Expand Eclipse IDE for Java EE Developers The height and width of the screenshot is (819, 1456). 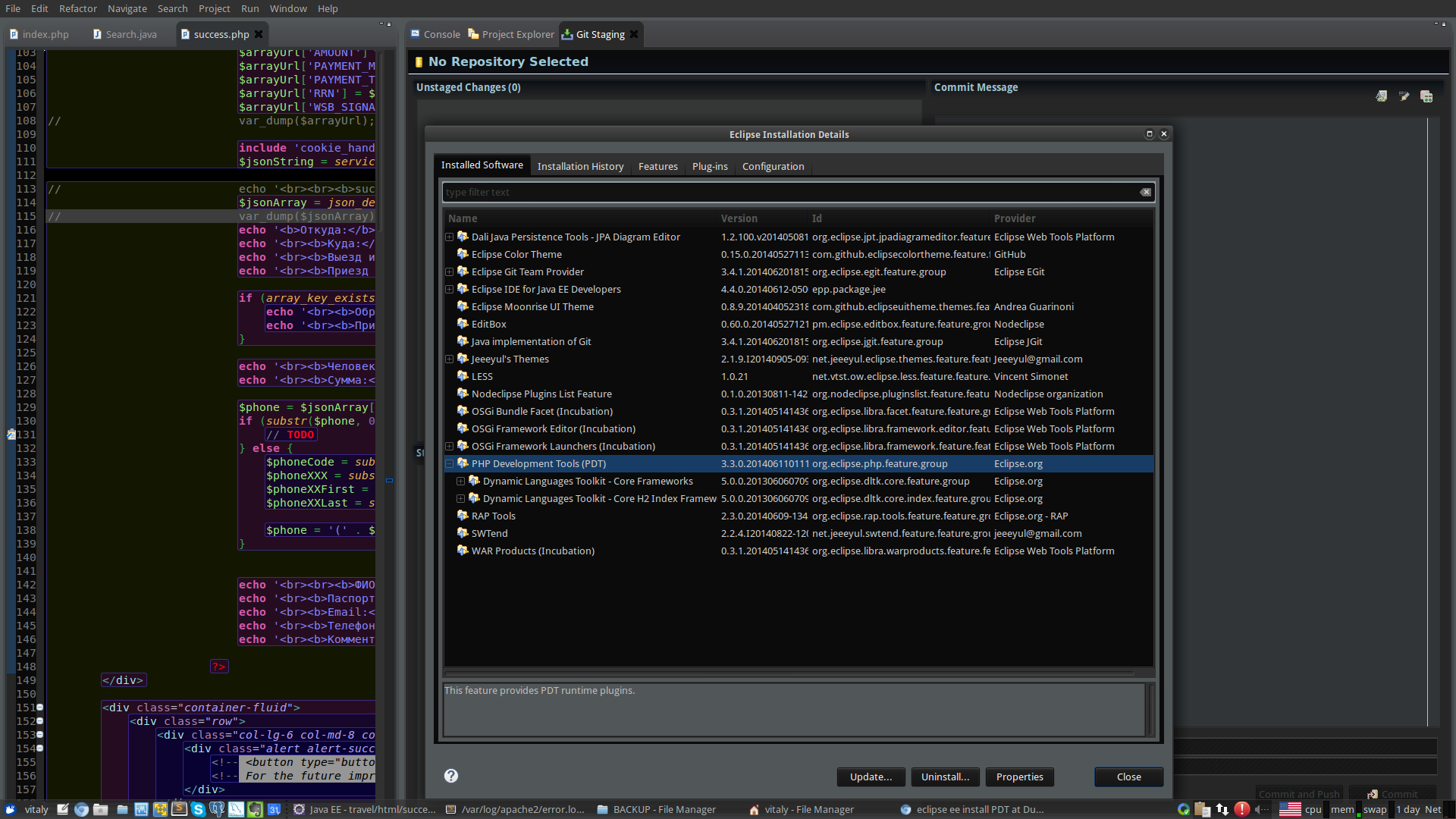449,290
